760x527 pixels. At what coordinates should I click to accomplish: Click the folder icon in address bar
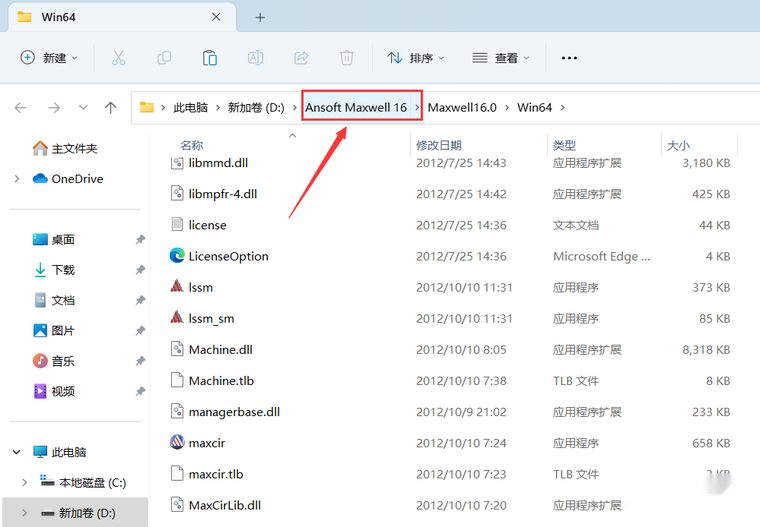tap(146, 107)
